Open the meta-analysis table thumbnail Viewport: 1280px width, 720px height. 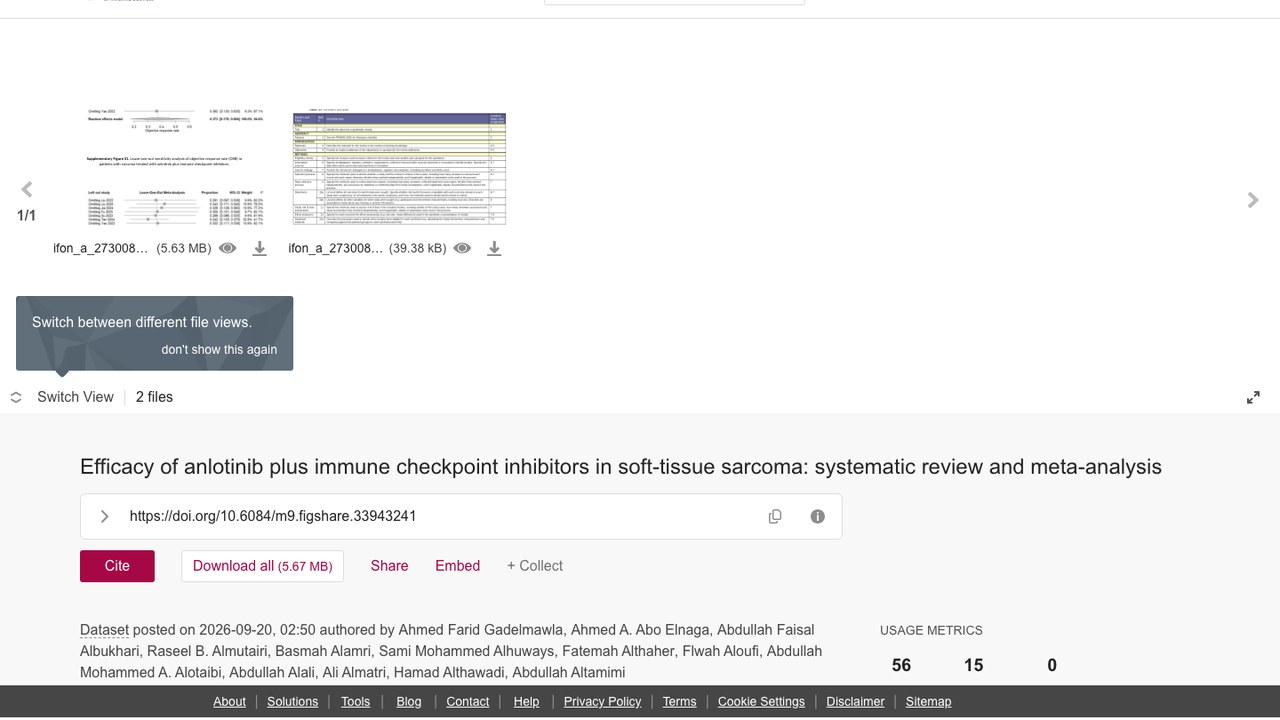pyautogui.click(x=399, y=168)
